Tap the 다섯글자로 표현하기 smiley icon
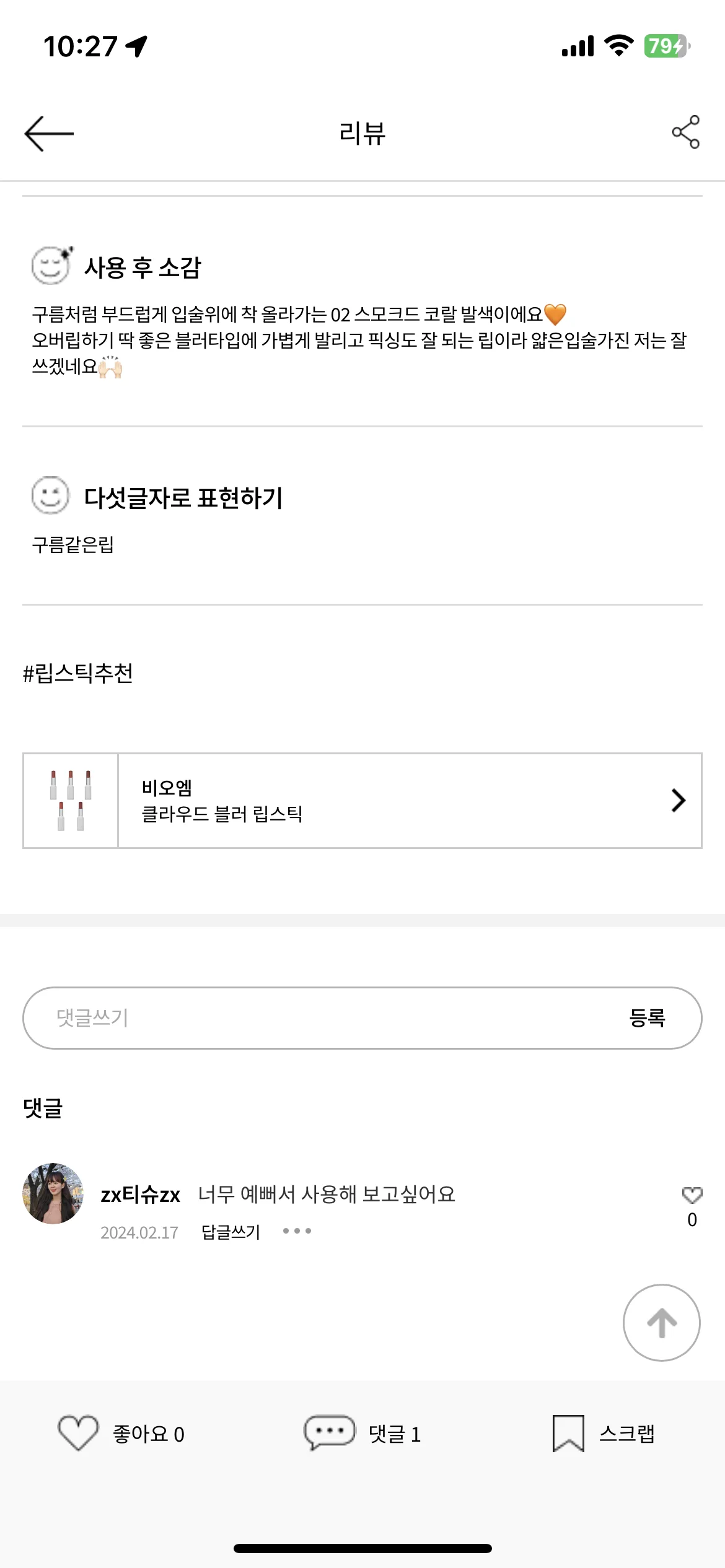The image size is (725, 1568). (50, 495)
